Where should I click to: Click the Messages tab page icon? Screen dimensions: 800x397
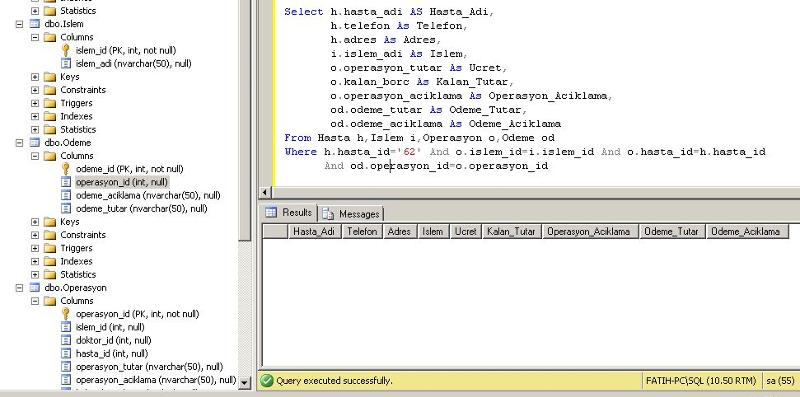point(328,214)
